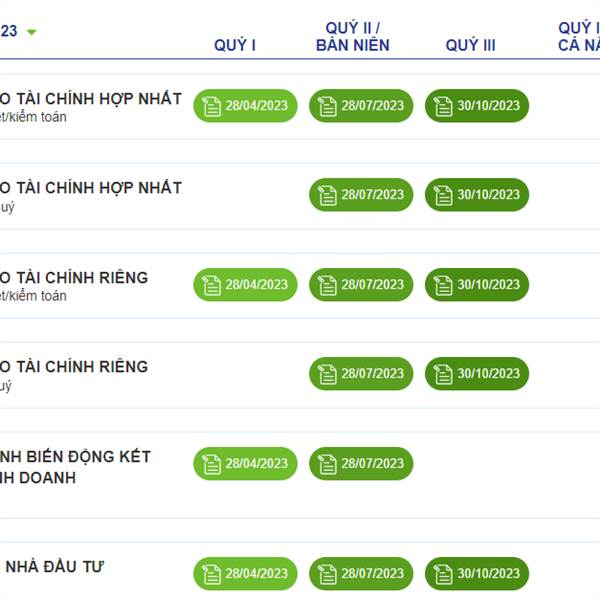Open the year dropdown arrow beside 23
Screen dimensions: 600x600
click(32, 32)
